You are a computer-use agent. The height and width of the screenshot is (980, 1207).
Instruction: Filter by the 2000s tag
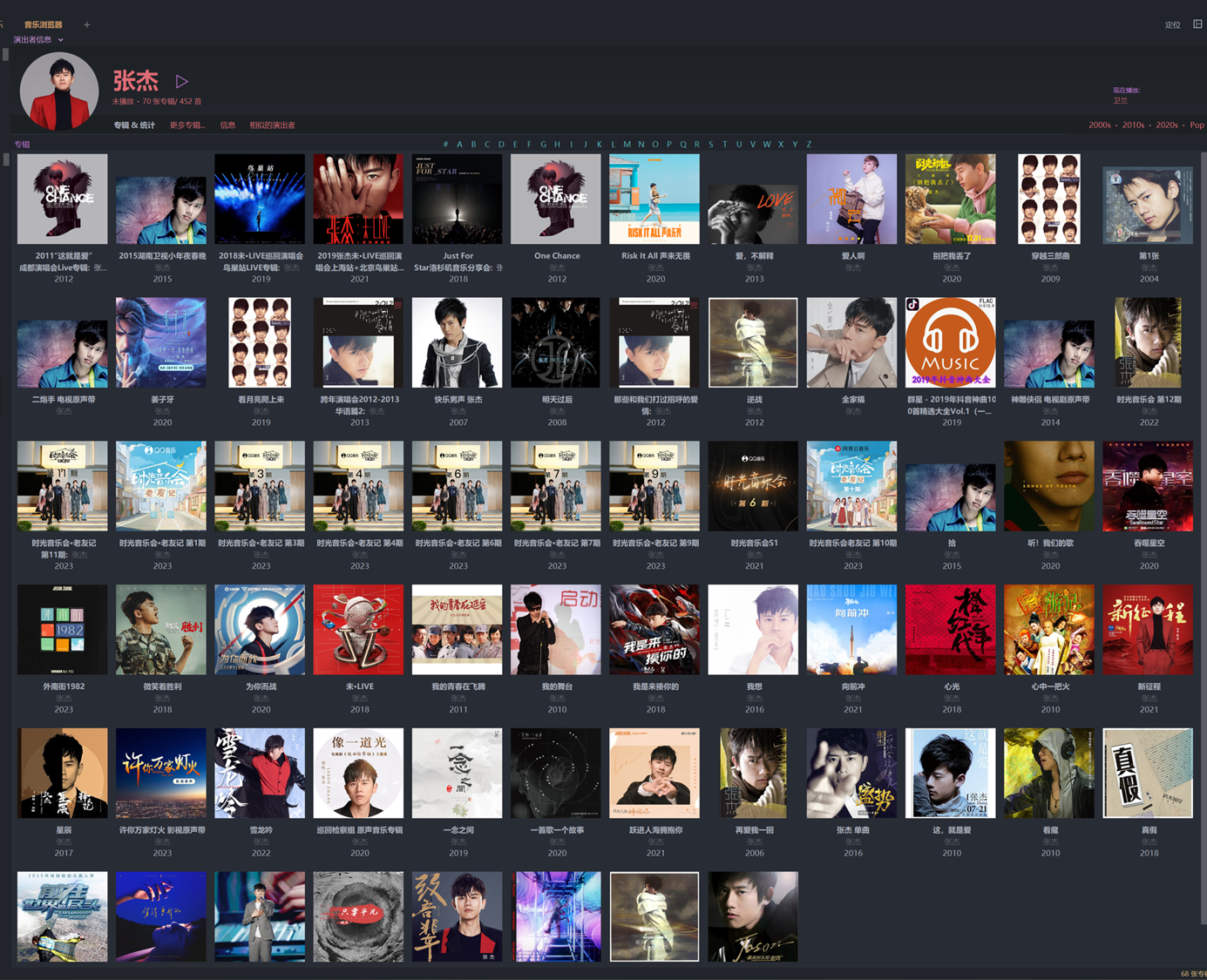[x=1100, y=125]
